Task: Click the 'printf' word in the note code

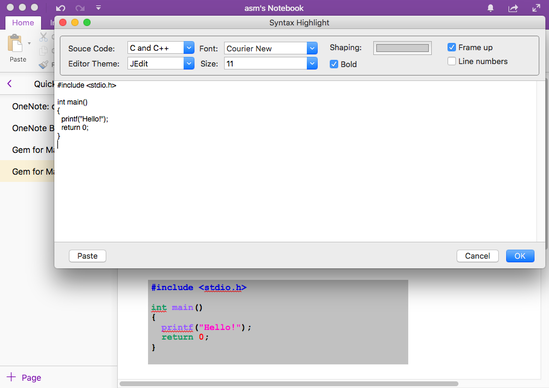Action: [177, 327]
